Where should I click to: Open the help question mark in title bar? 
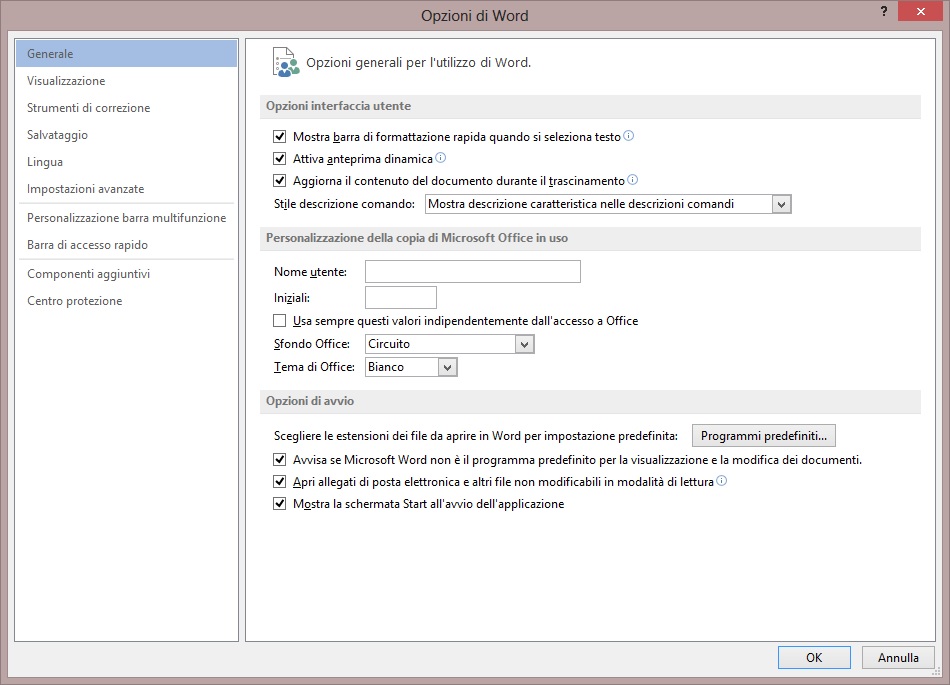pyautogui.click(x=884, y=12)
